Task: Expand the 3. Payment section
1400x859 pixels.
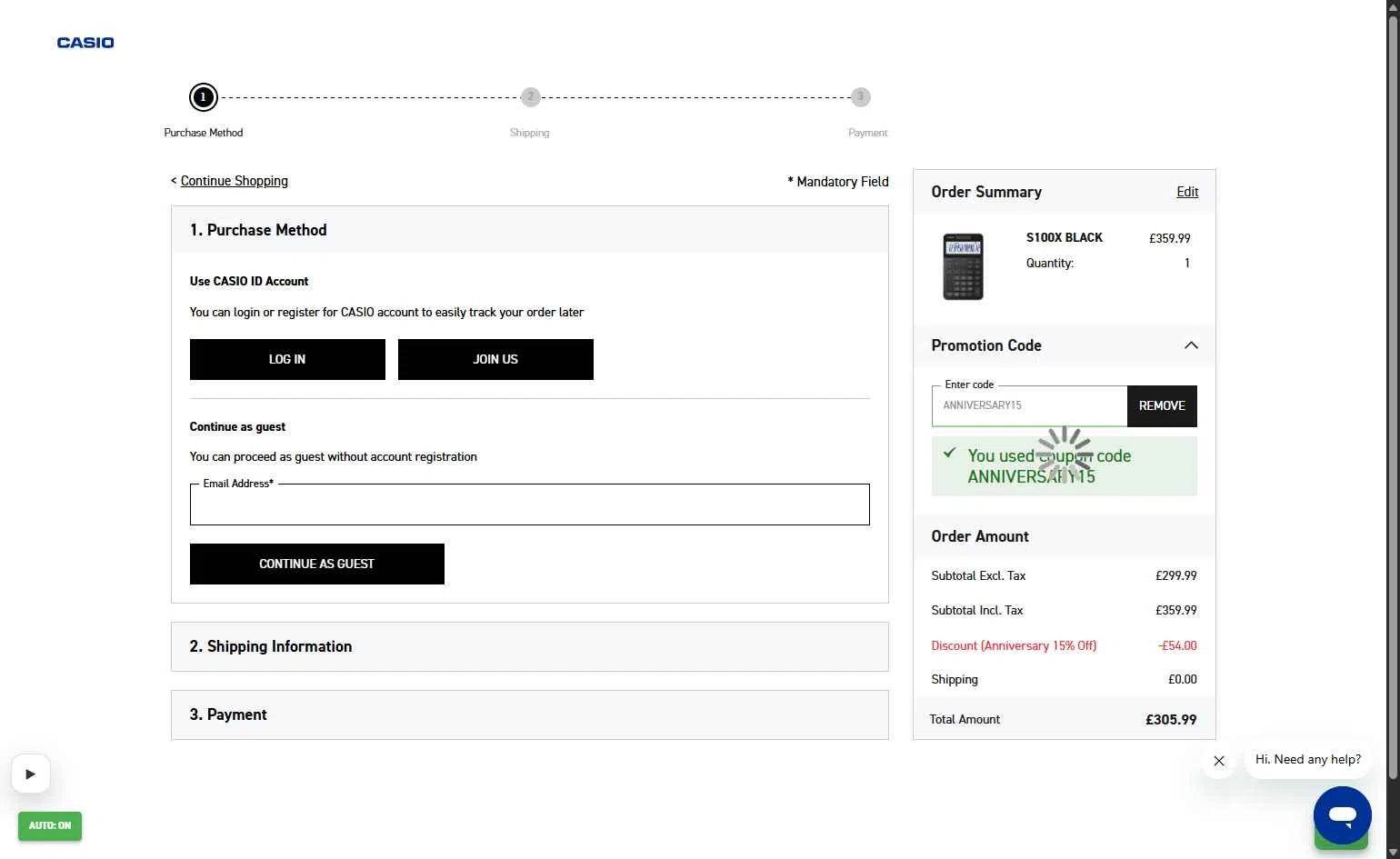Action: tap(529, 714)
